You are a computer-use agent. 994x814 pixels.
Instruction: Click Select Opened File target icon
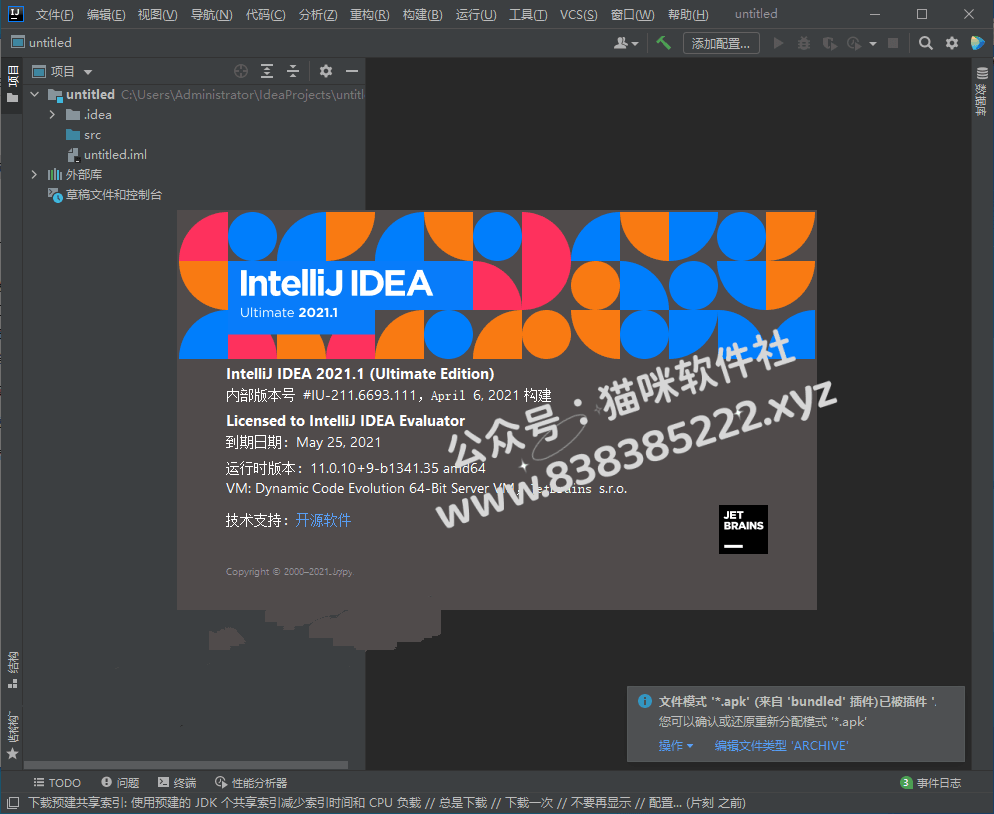click(x=241, y=71)
